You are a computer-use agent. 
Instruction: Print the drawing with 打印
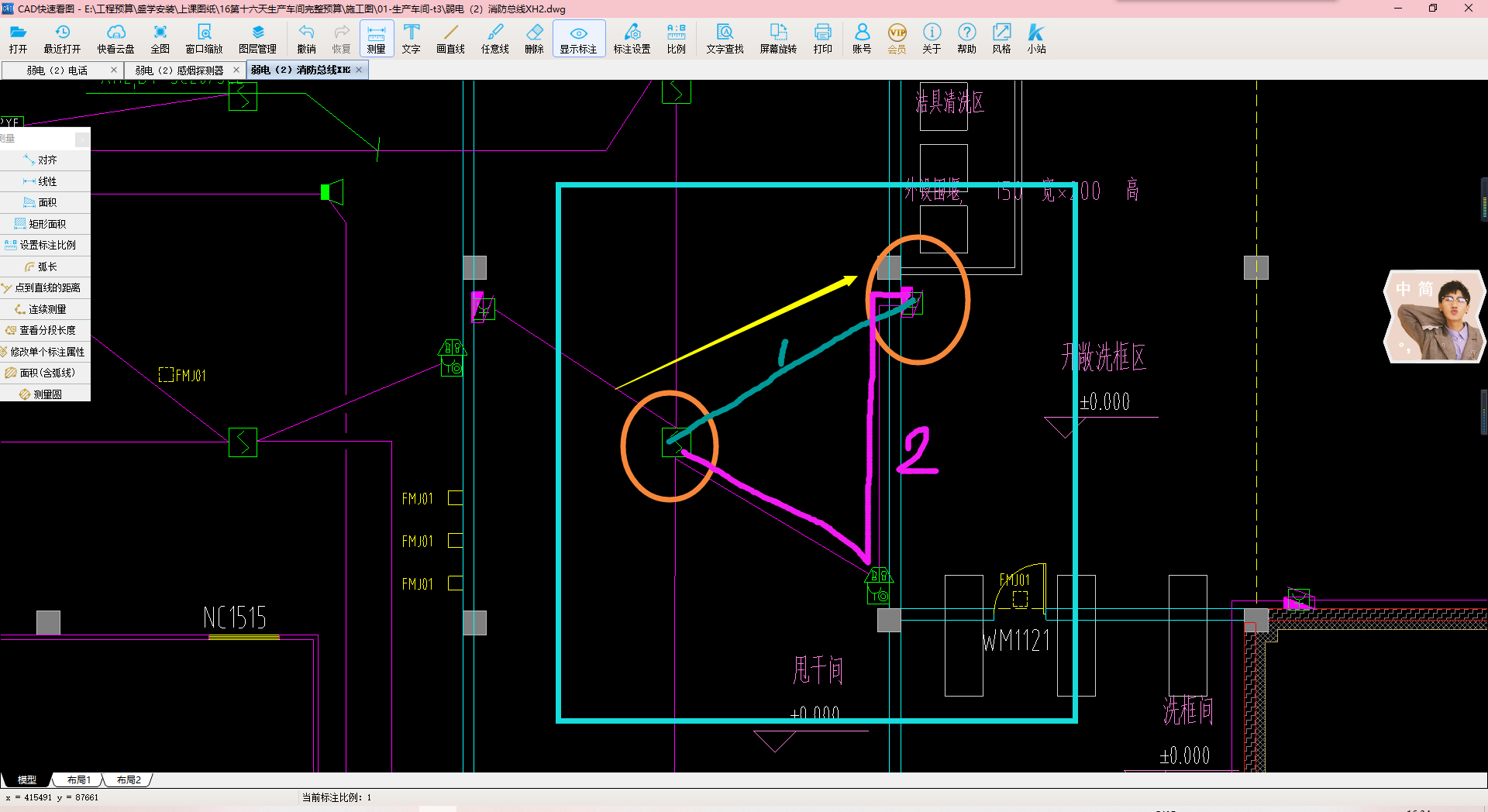822,39
